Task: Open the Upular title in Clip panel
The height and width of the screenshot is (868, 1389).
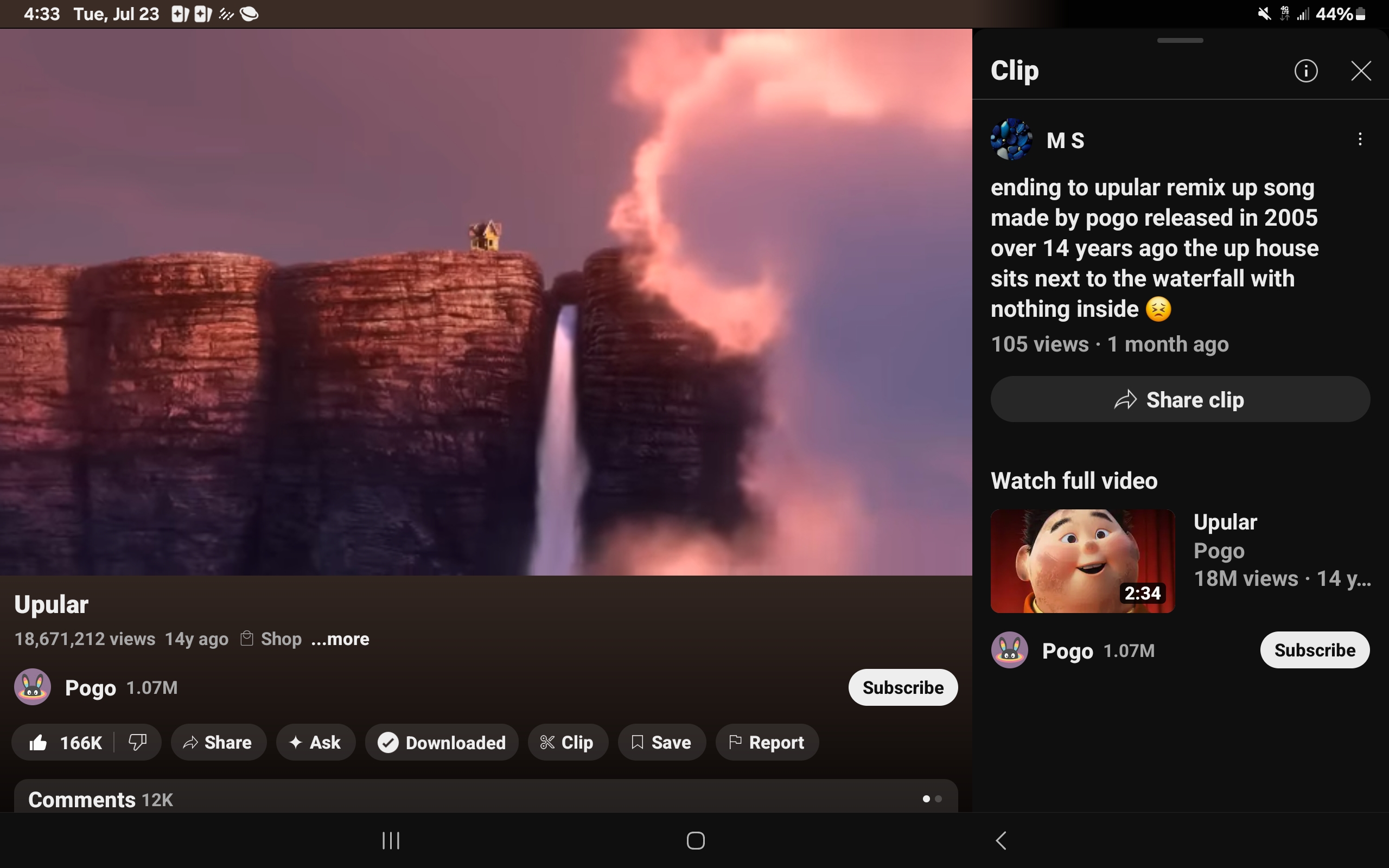Action: [x=1226, y=522]
